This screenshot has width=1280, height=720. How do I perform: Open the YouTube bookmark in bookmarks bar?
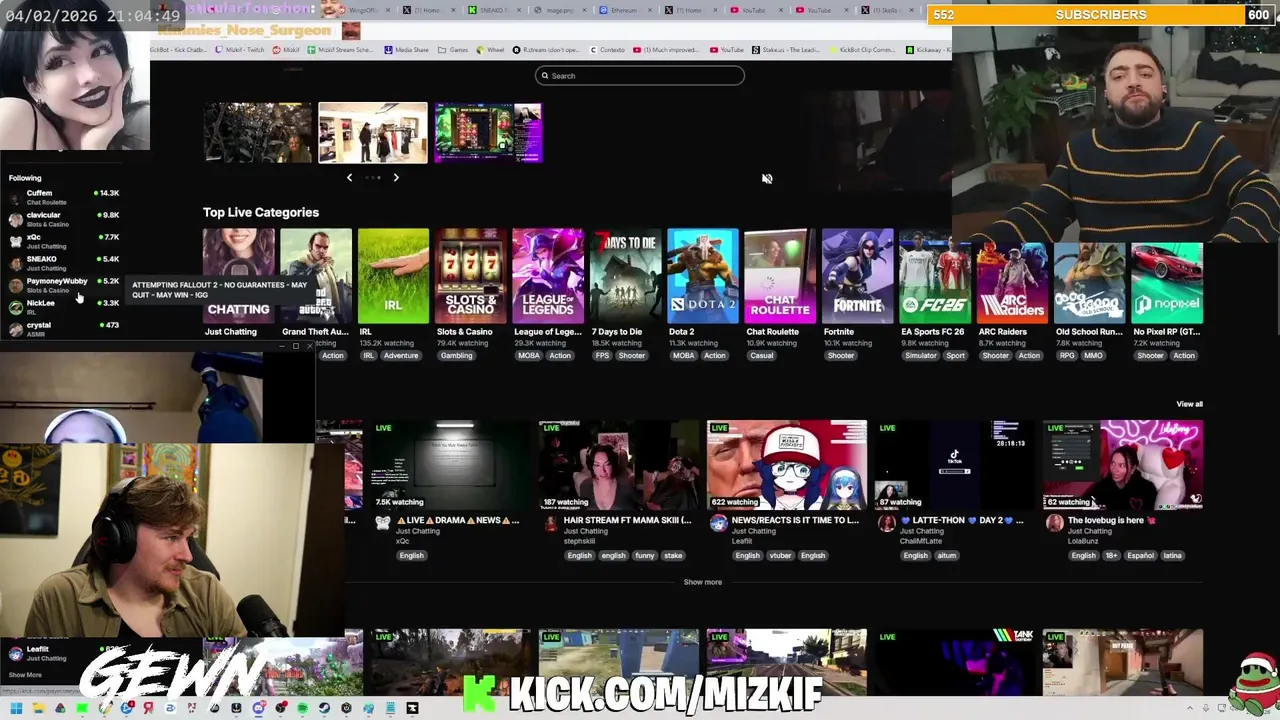[727, 50]
